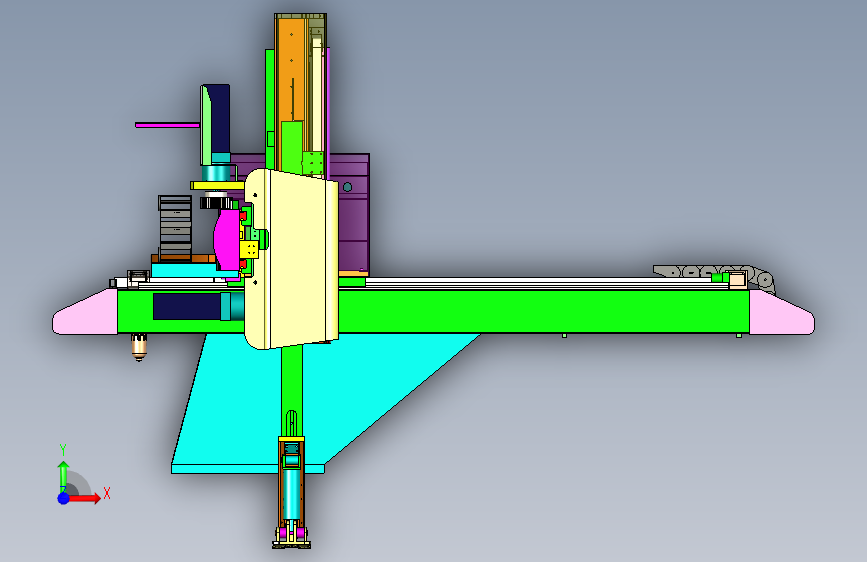Select the cream-yellow carriage cover
This screenshot has height=562, width=867.
[x=291, y=259]
